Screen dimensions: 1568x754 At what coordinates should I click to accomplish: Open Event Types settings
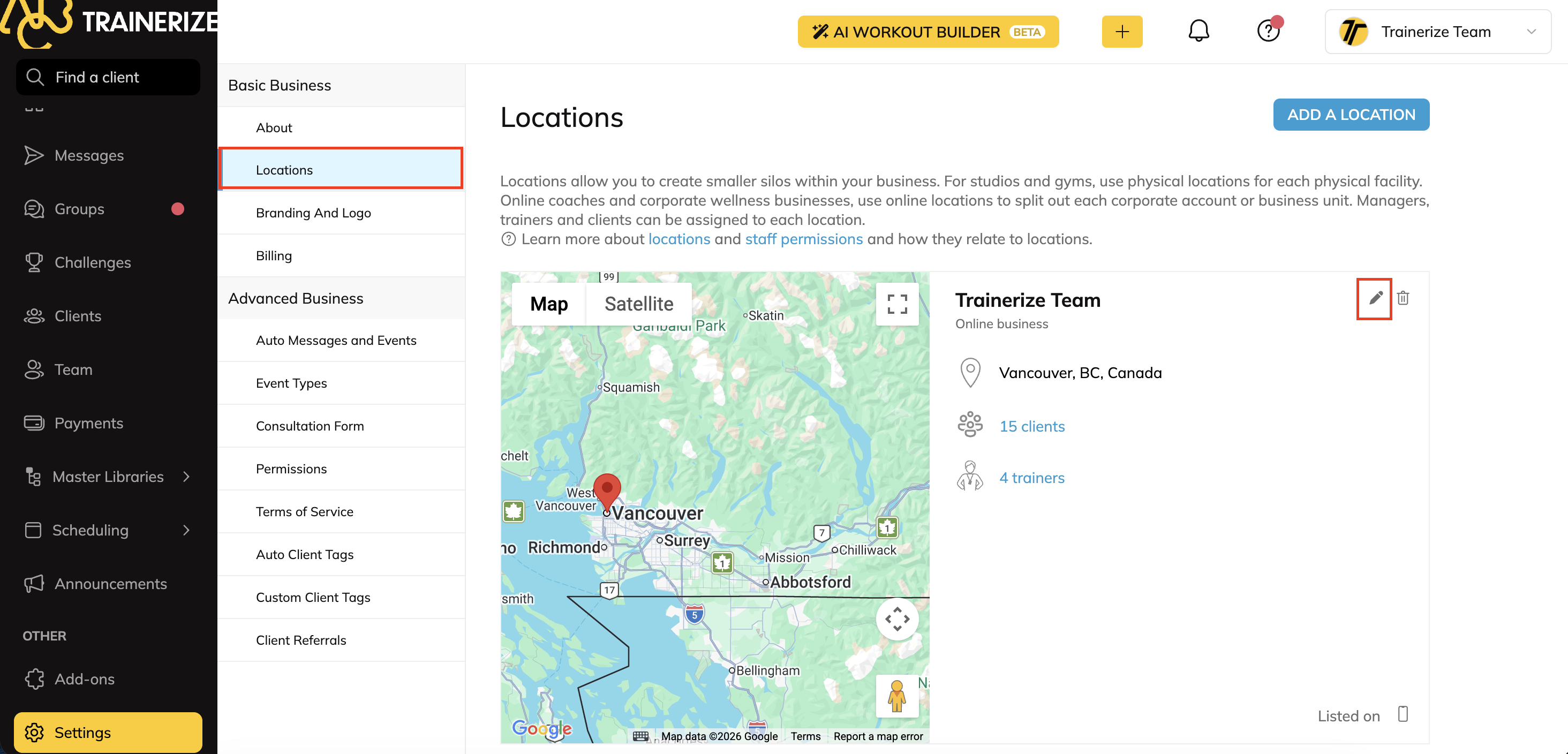[342, 383]
